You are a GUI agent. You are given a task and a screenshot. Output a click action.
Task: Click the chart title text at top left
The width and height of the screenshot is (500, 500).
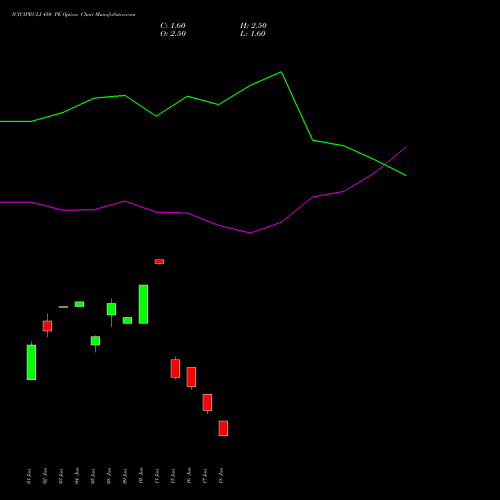click(73, 15)
